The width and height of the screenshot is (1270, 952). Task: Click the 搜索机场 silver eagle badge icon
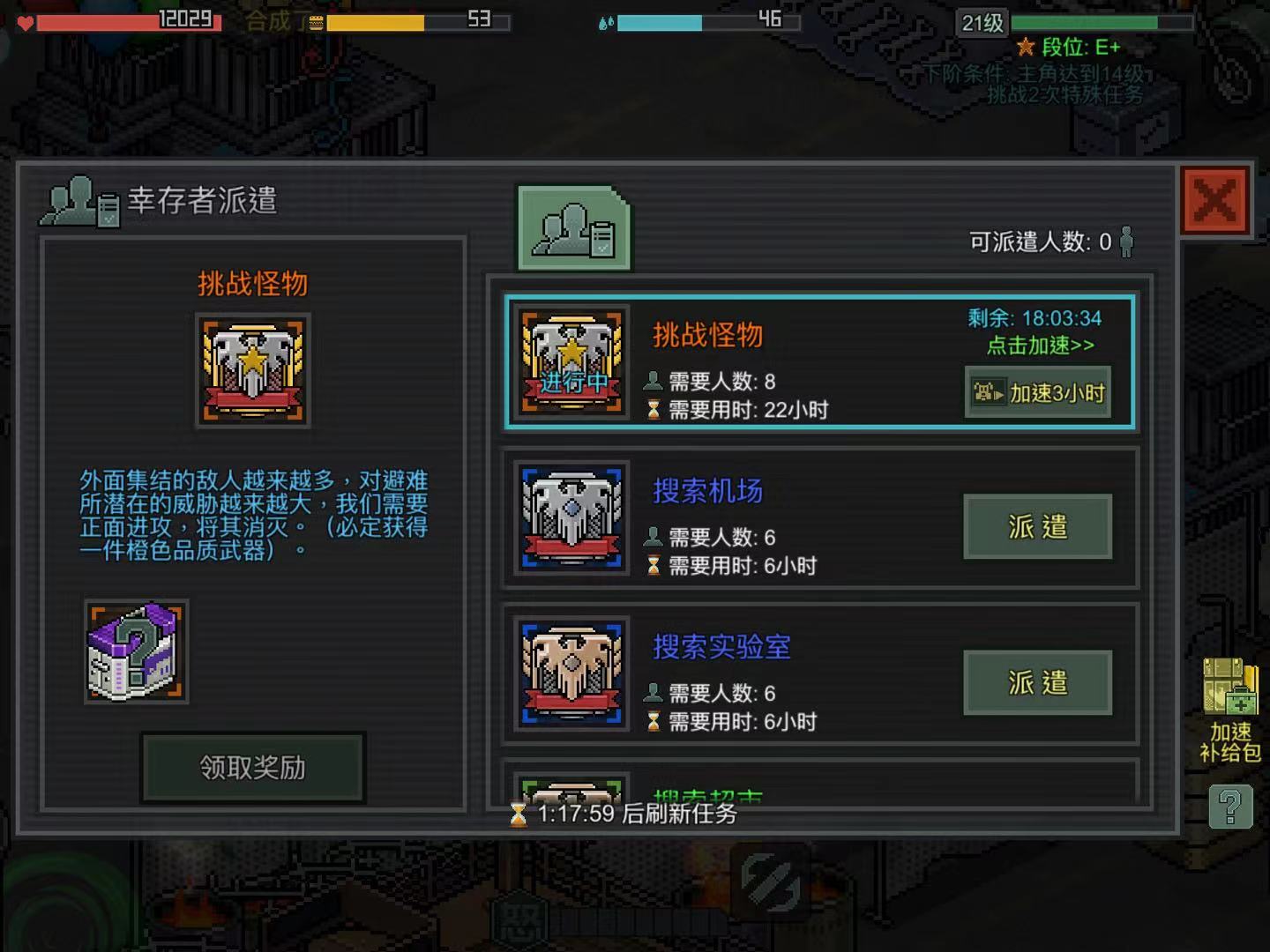point(572,517)
